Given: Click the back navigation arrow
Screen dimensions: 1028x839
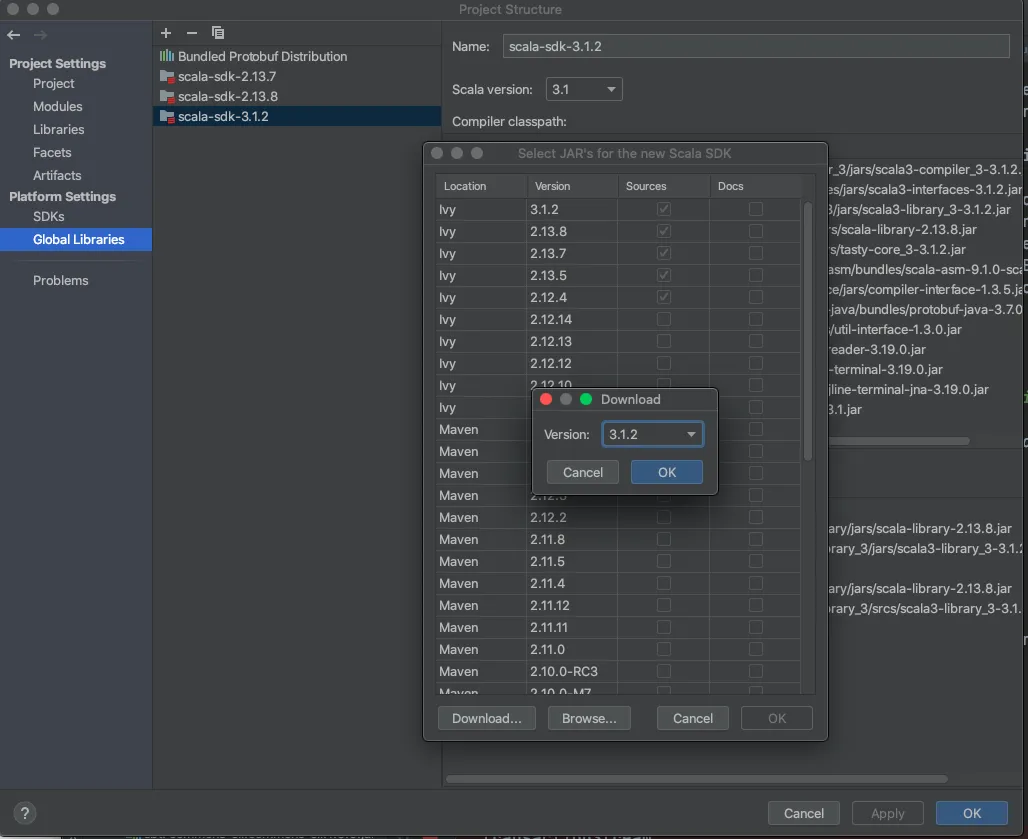Looking at the screenshot, I should tap(14, 35).
